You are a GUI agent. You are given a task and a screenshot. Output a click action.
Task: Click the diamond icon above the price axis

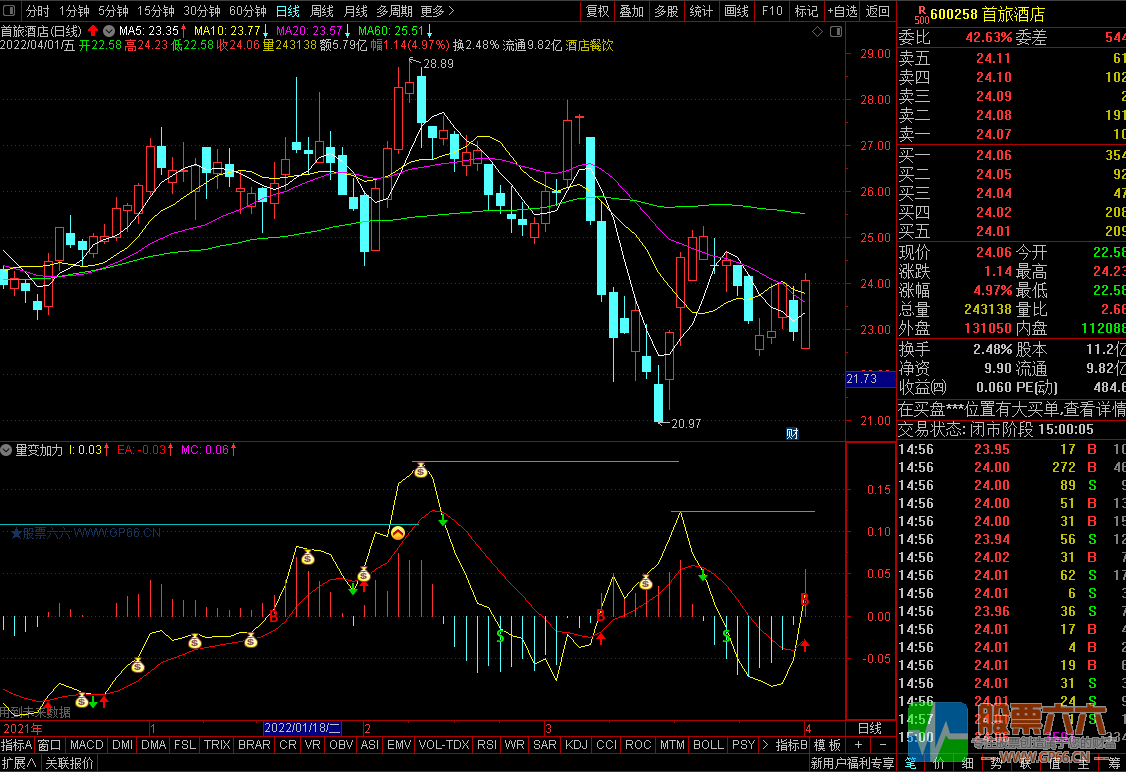(817, 32)
